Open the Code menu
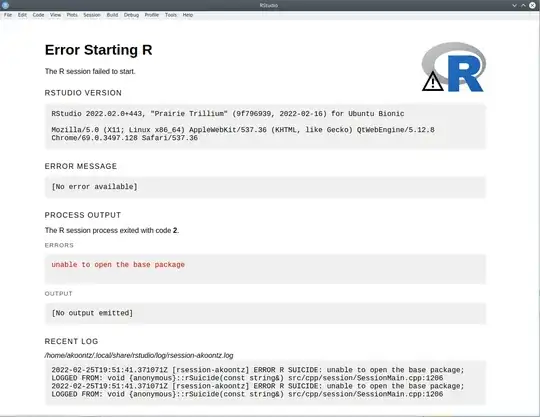This screenshot has height=417, width=540. [x=38, y=15]
